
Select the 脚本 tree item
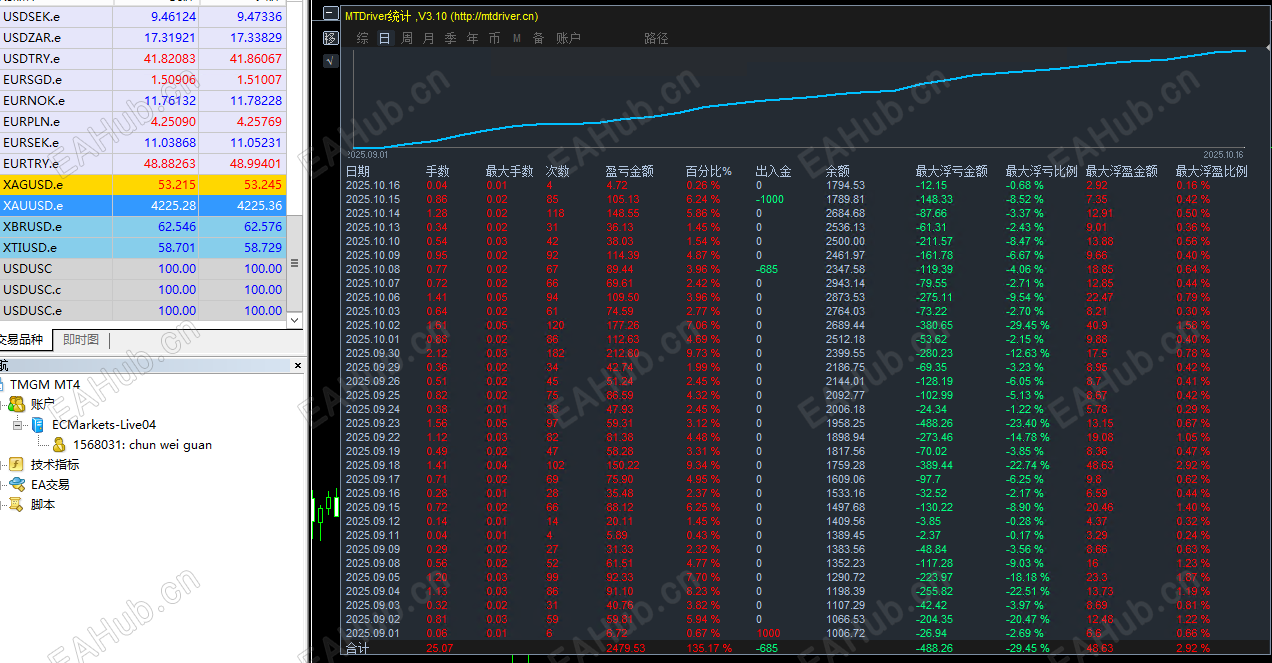(43, 504)
